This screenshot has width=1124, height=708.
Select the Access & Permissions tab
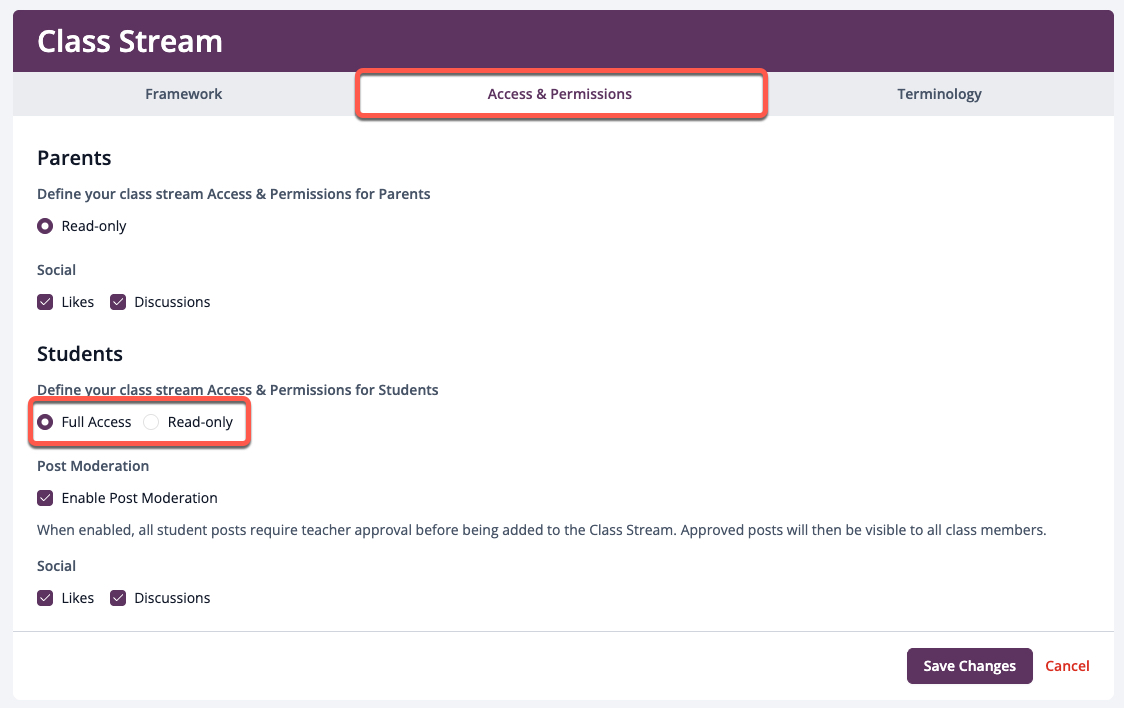[x=560, y=94]
